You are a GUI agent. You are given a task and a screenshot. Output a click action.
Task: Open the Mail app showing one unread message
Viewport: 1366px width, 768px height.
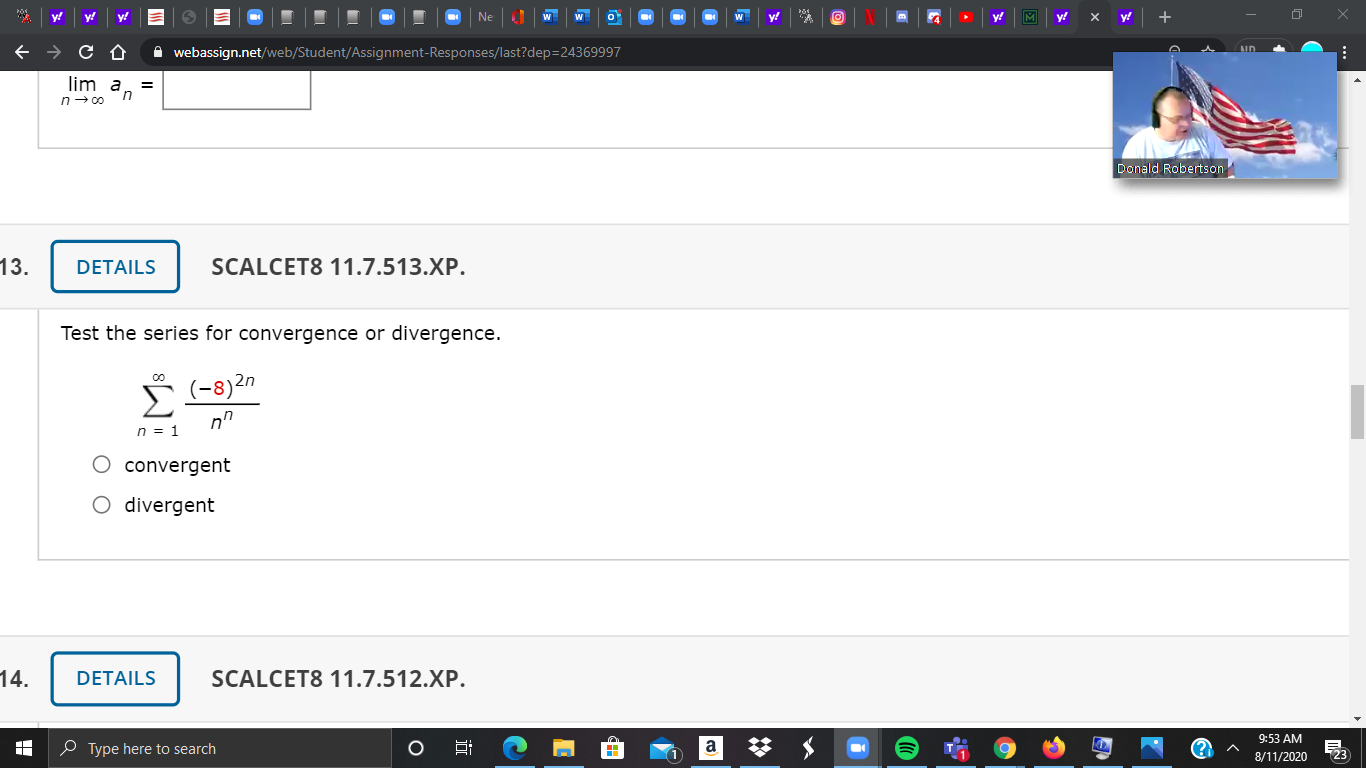pos(660,748)
